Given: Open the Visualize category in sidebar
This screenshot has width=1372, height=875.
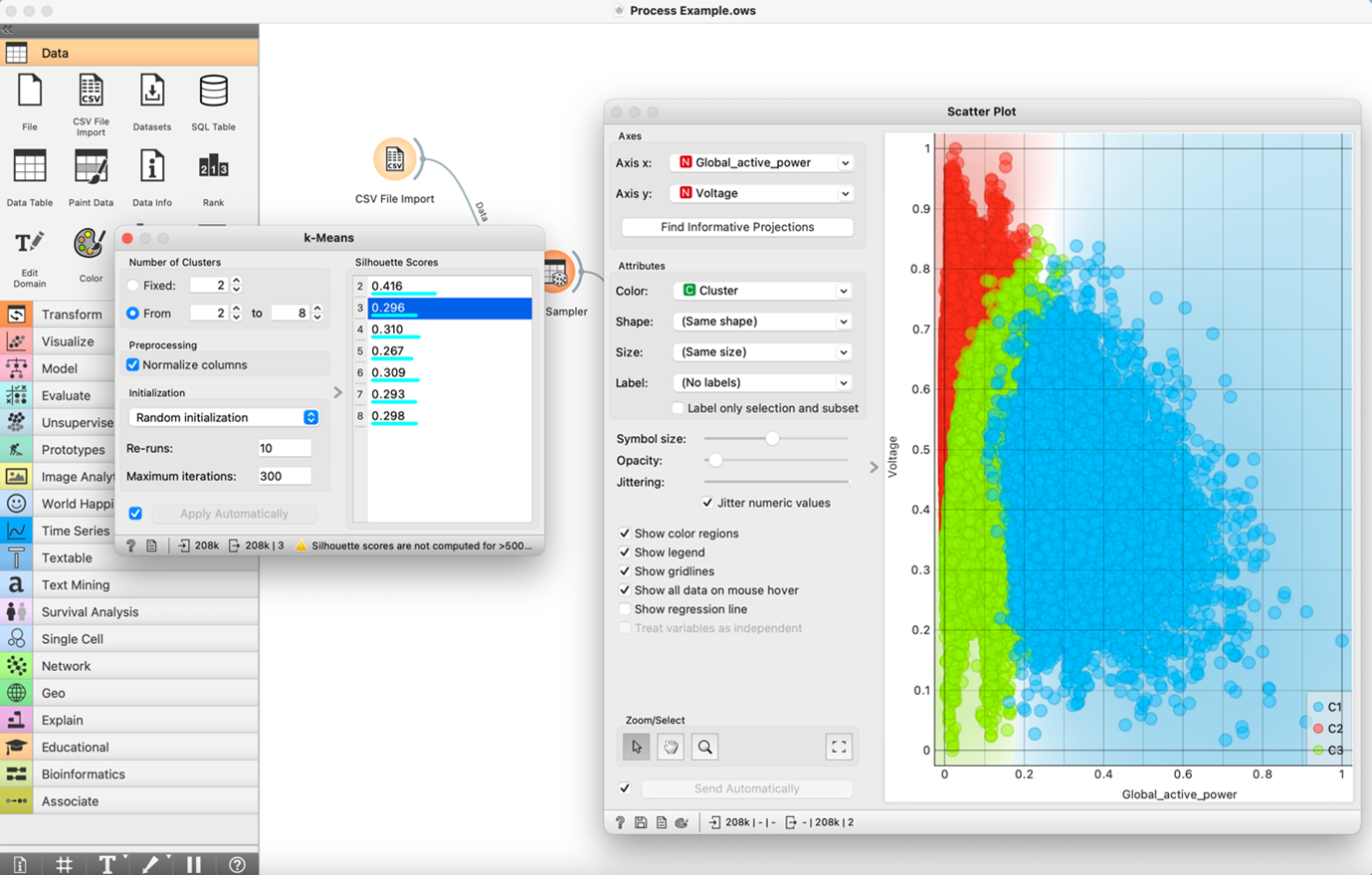Looking at the screenshot, I should (x=68, y=341).
